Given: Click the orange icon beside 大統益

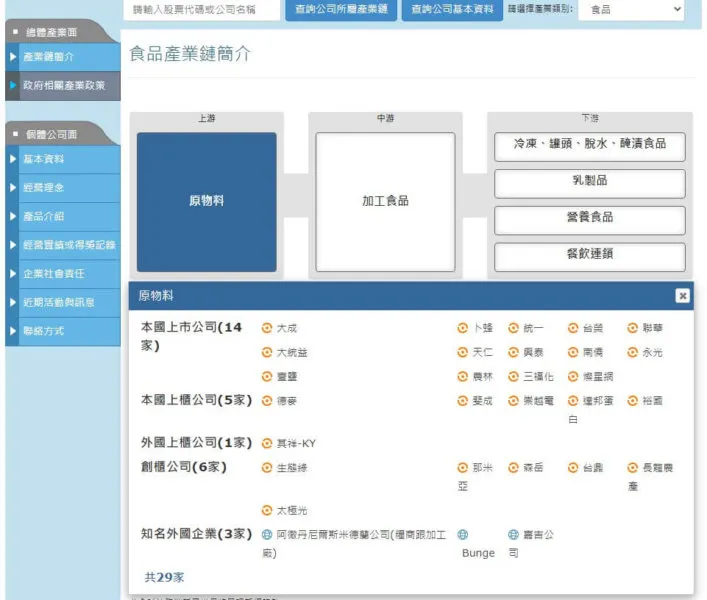Looking at the screenshot, I should point(267,353).
